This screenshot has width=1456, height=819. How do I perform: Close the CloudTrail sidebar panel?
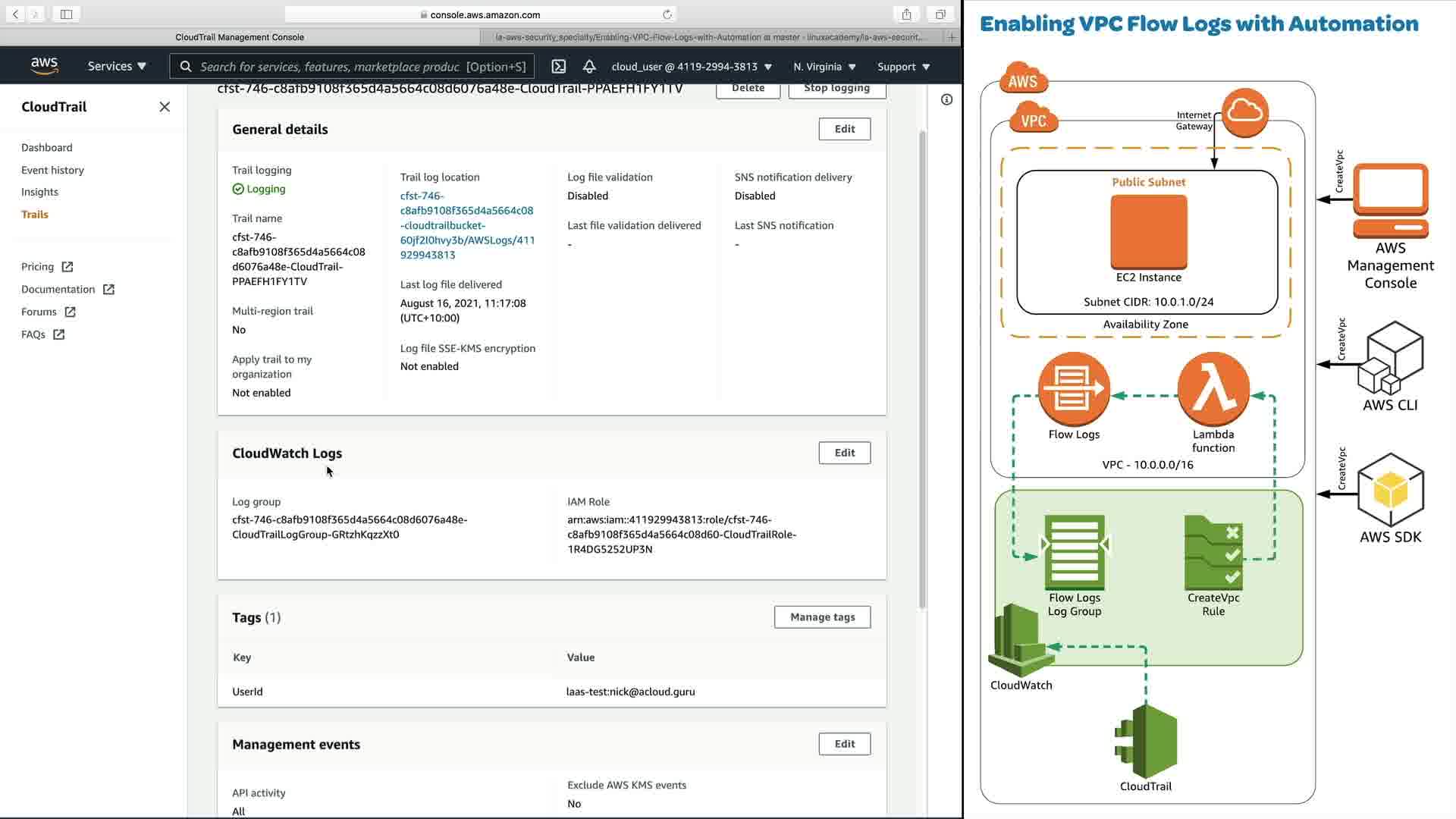point(165,107)
